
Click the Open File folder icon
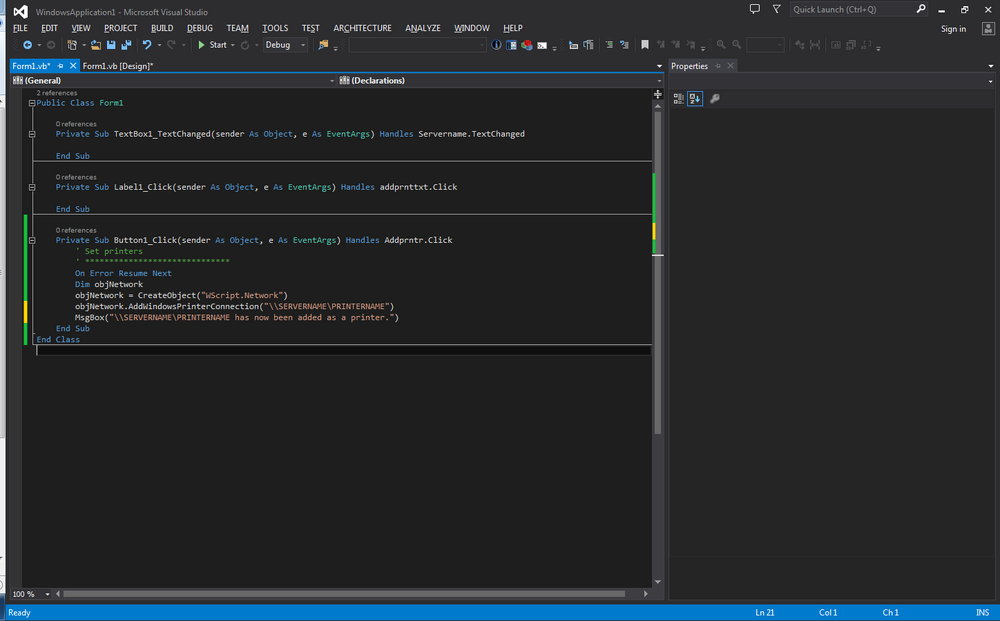click(x=96, y=45)
